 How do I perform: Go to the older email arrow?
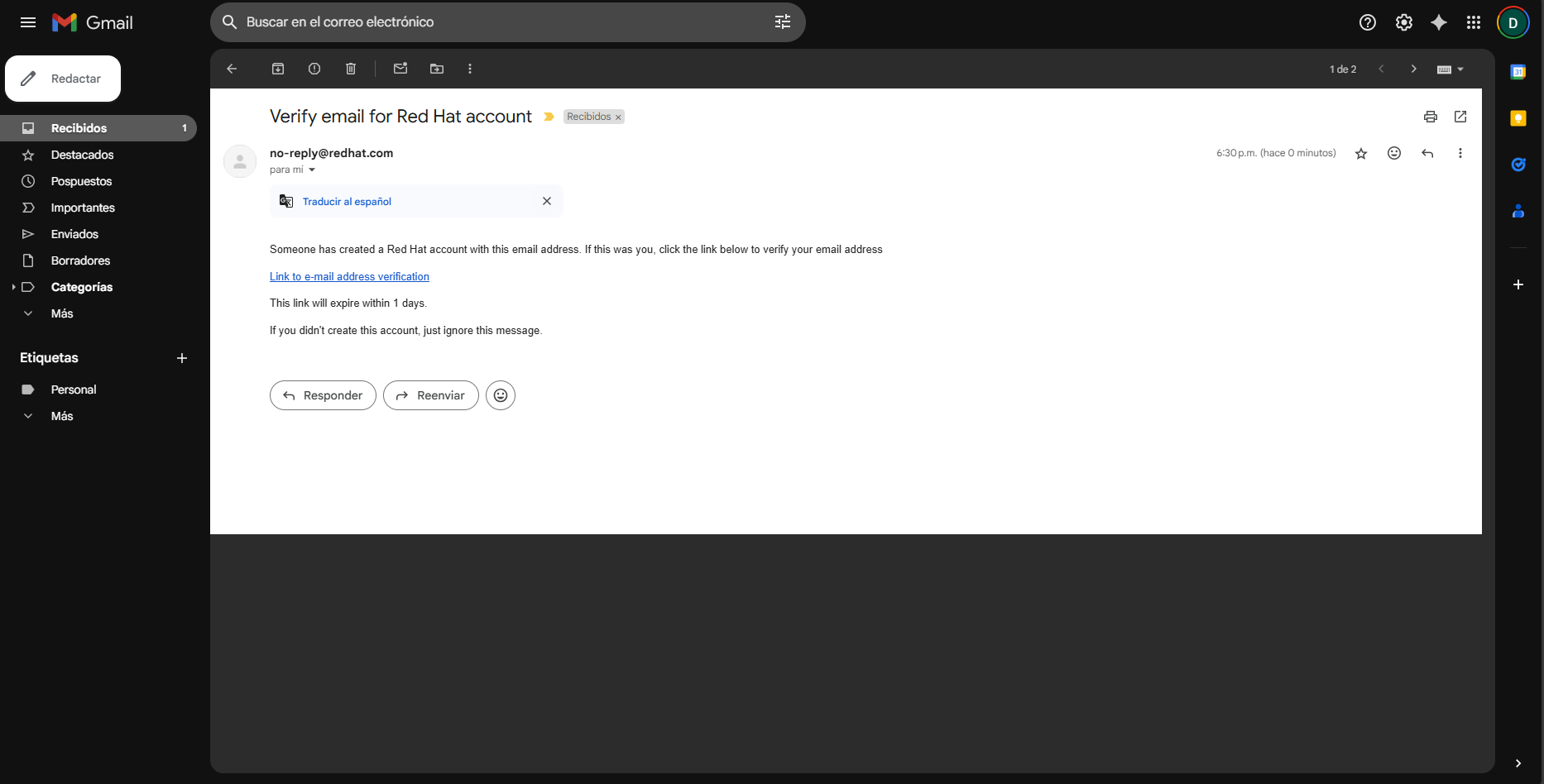point(1414,69)
